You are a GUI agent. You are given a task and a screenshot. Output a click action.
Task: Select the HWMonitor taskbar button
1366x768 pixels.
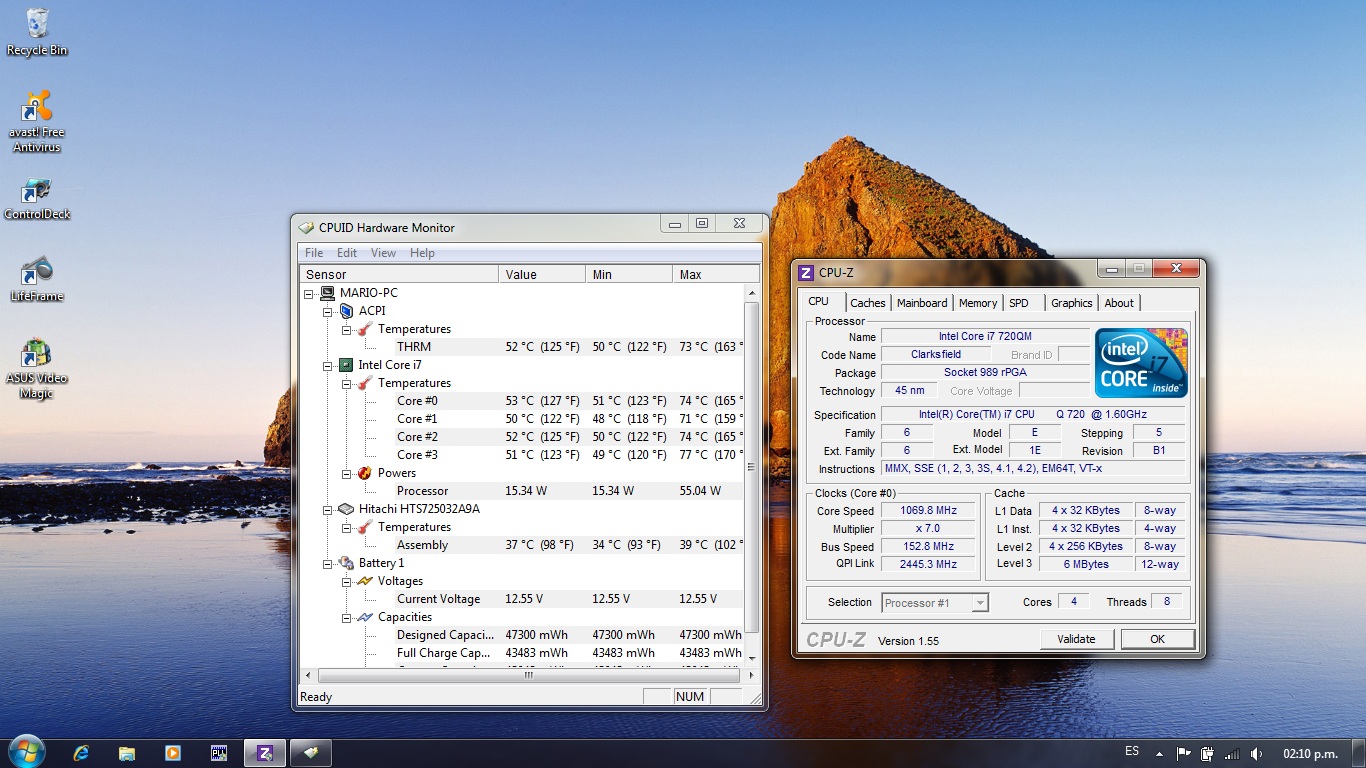311,753
